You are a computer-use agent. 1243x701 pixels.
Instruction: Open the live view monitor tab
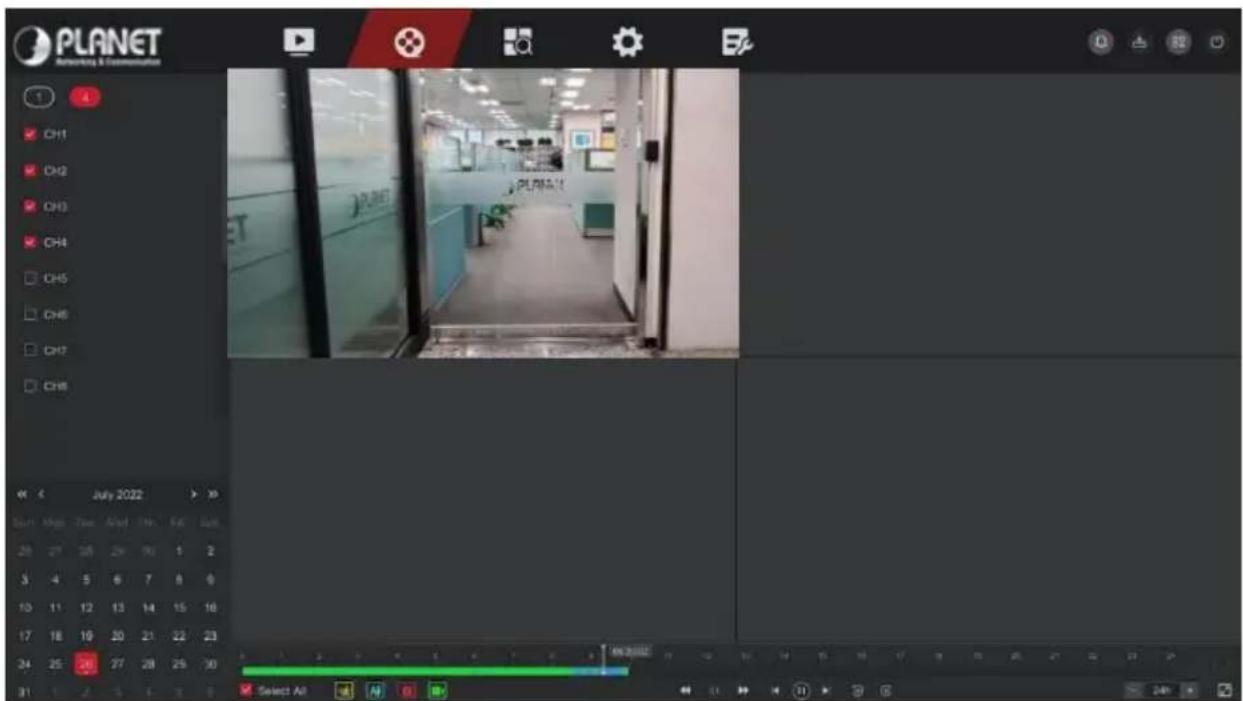click(300, 39)
